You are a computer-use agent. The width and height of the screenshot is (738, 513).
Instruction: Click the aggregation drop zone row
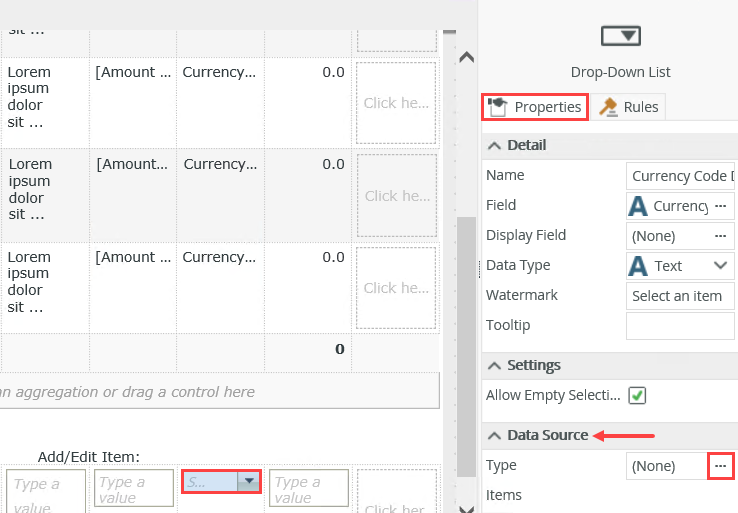click(x=219, y=392)
